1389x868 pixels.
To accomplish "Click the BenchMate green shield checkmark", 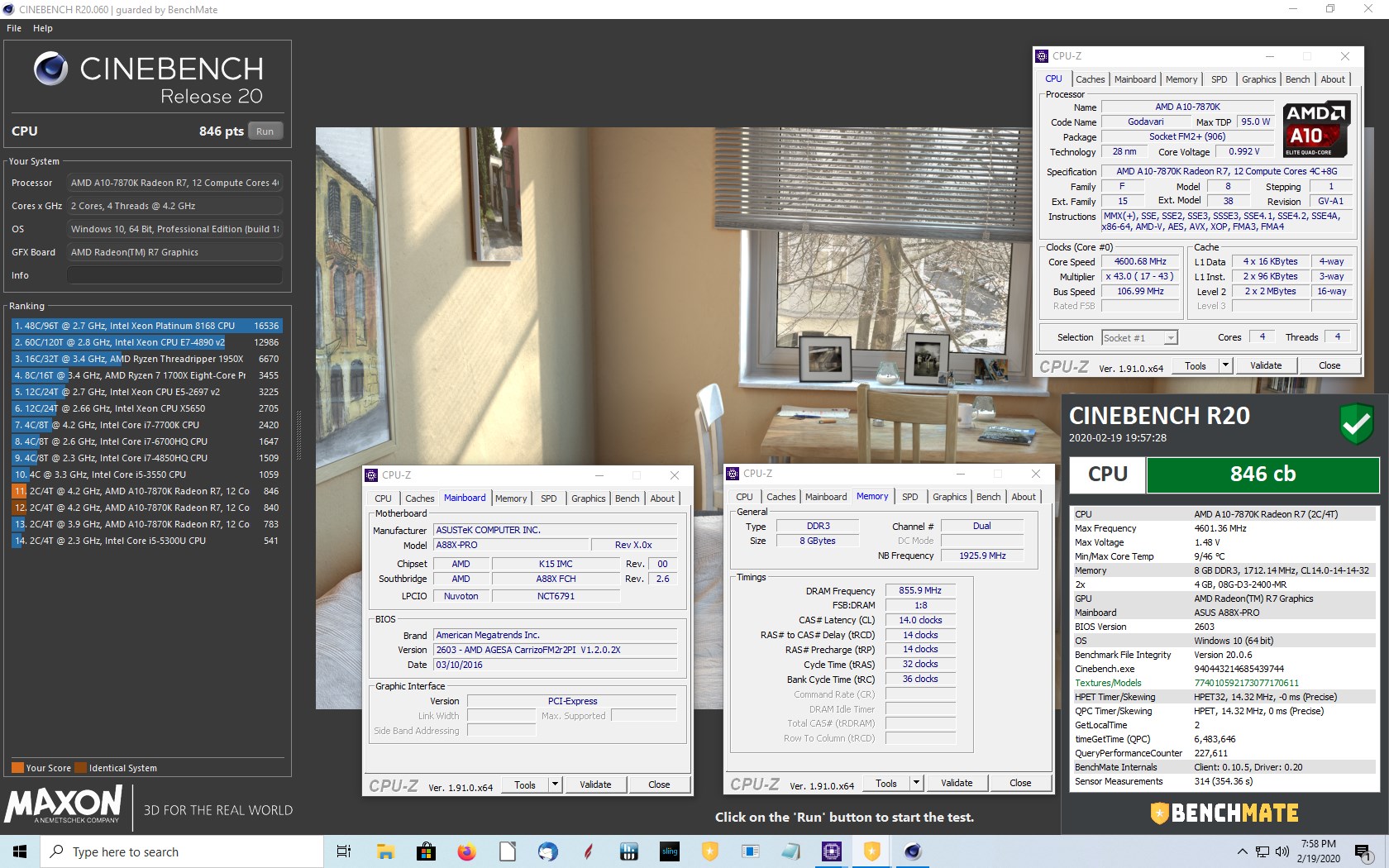I will click(x=1356, y=423).
